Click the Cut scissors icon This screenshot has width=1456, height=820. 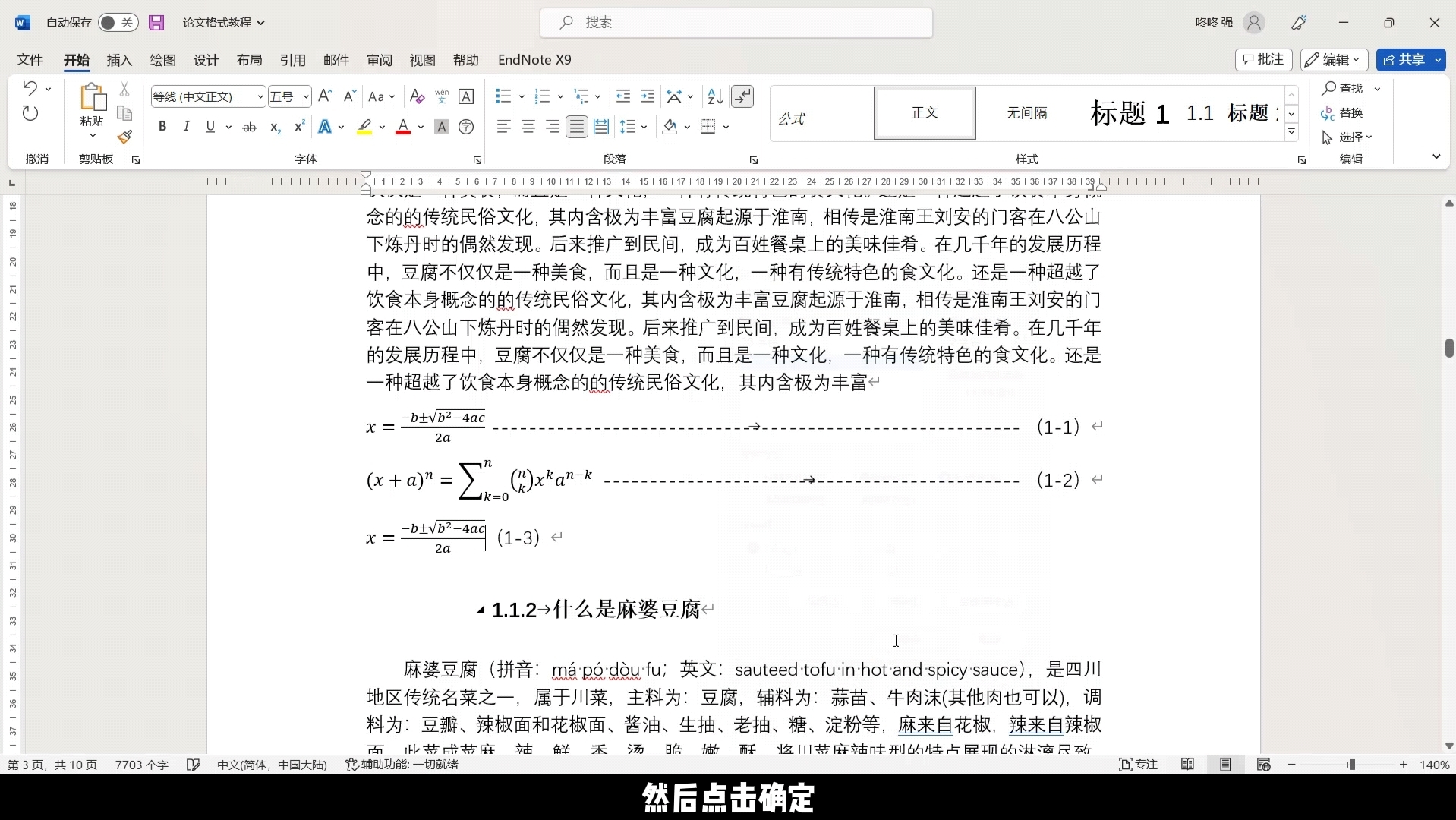click(124, 90)
